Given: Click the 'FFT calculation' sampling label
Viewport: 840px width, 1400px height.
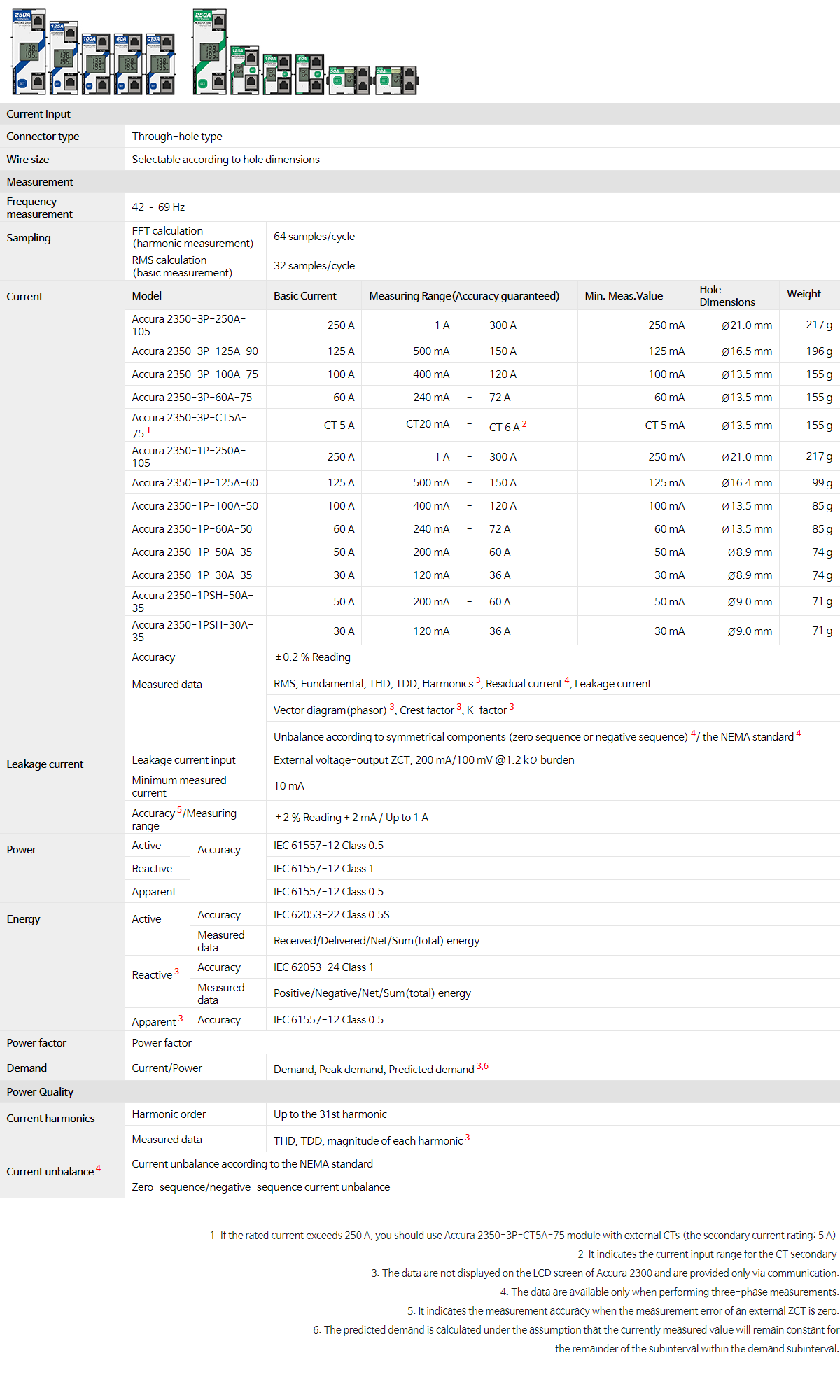Looking at the screenshot, I should coord(192,237).
